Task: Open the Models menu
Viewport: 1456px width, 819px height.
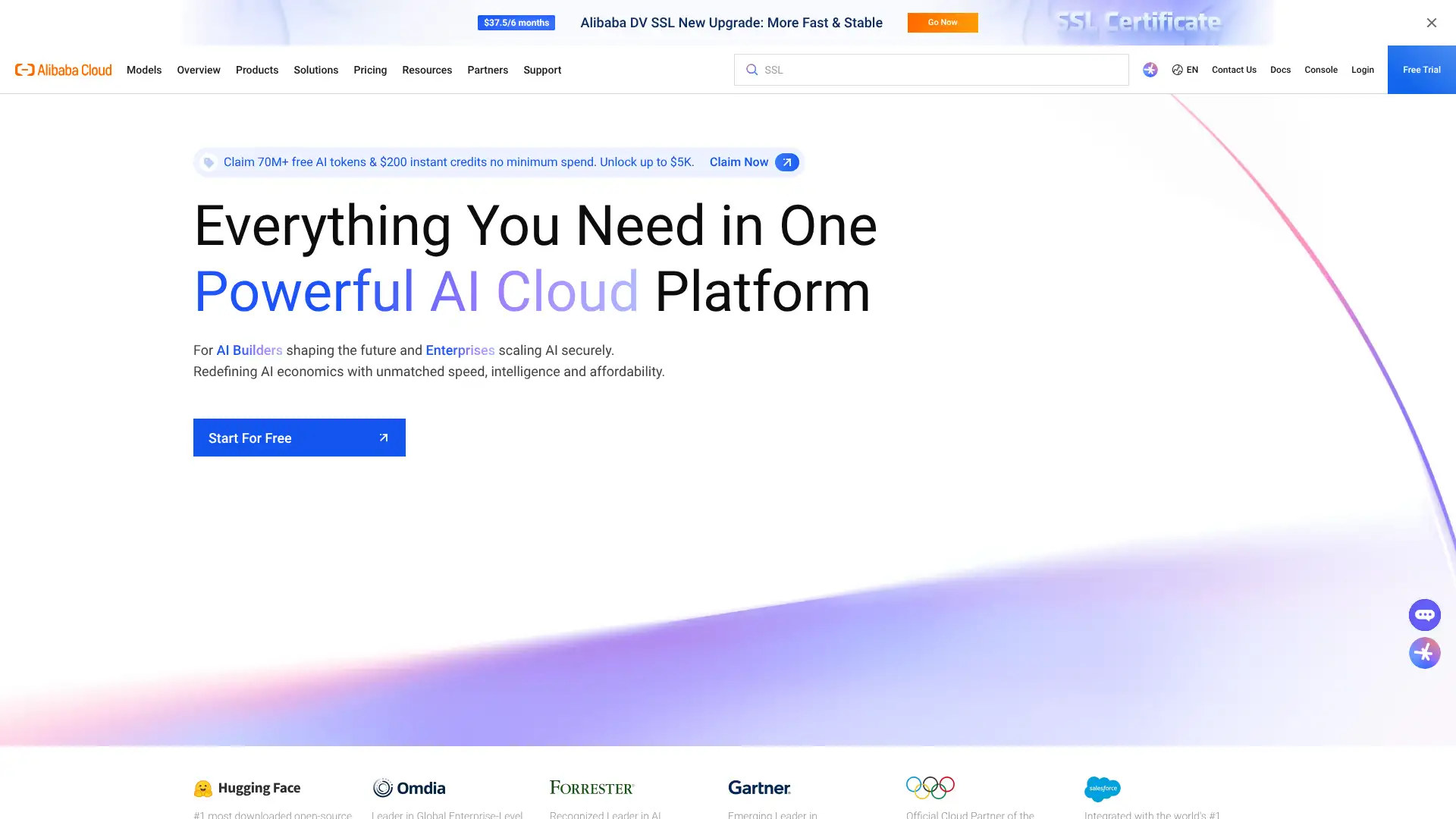Action: 144,70
